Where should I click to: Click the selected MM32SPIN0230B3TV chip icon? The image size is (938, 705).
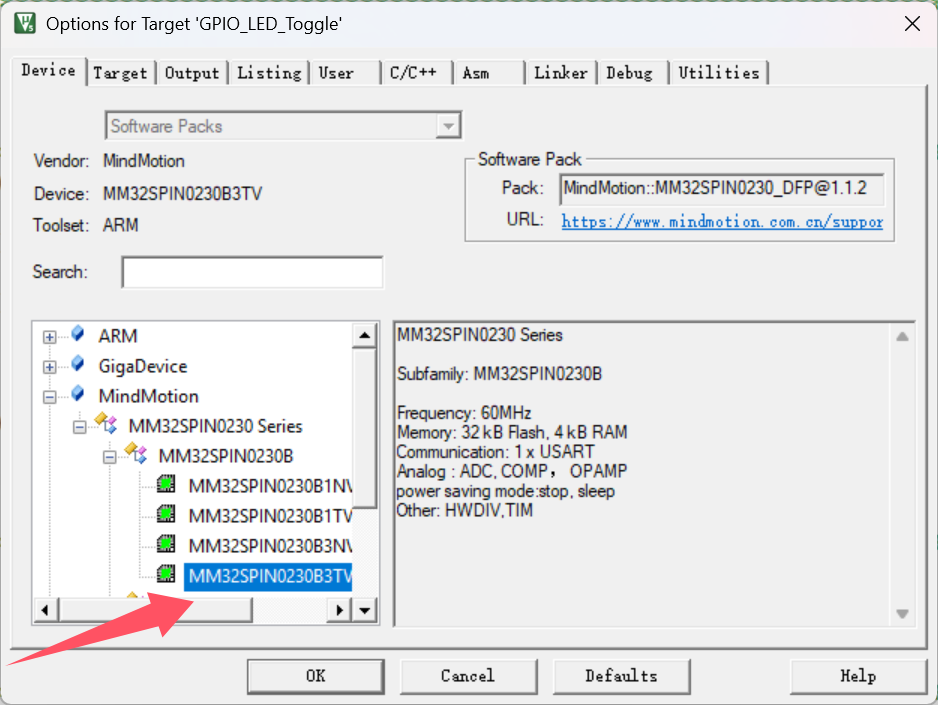point(168,575)
